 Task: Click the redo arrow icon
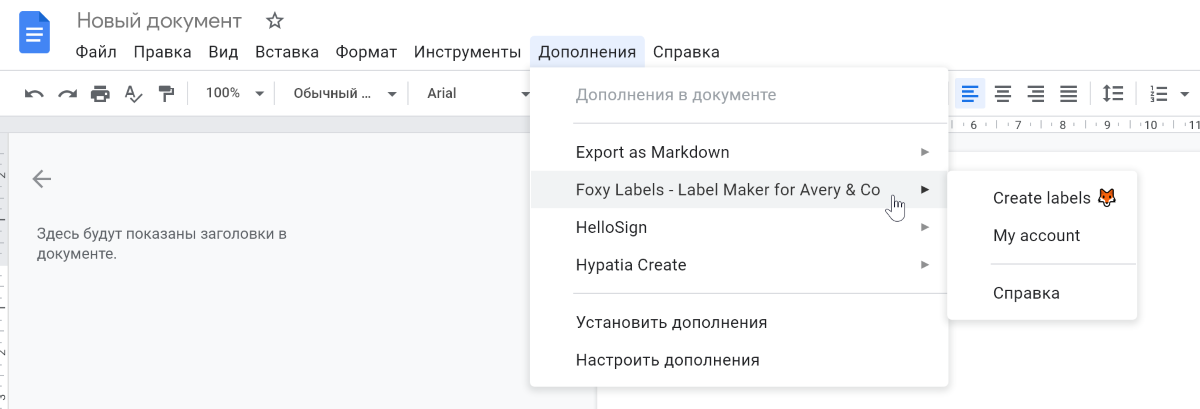click(x=67, y=94)
